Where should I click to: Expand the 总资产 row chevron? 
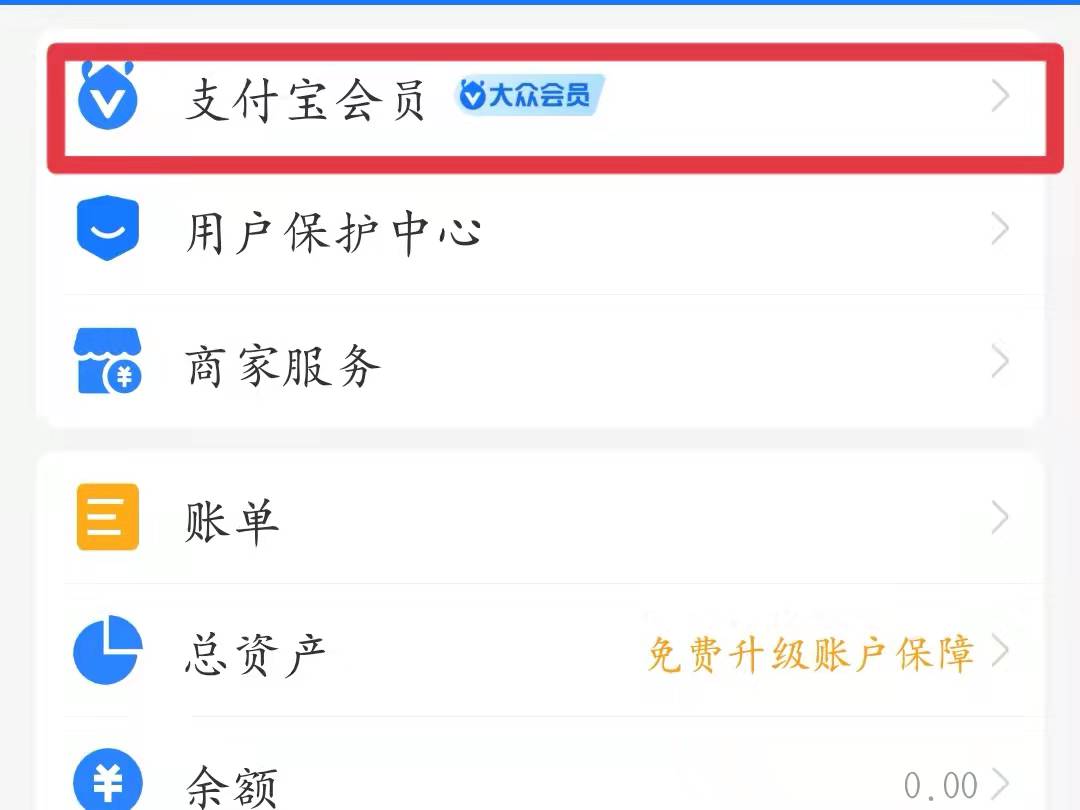999,651
